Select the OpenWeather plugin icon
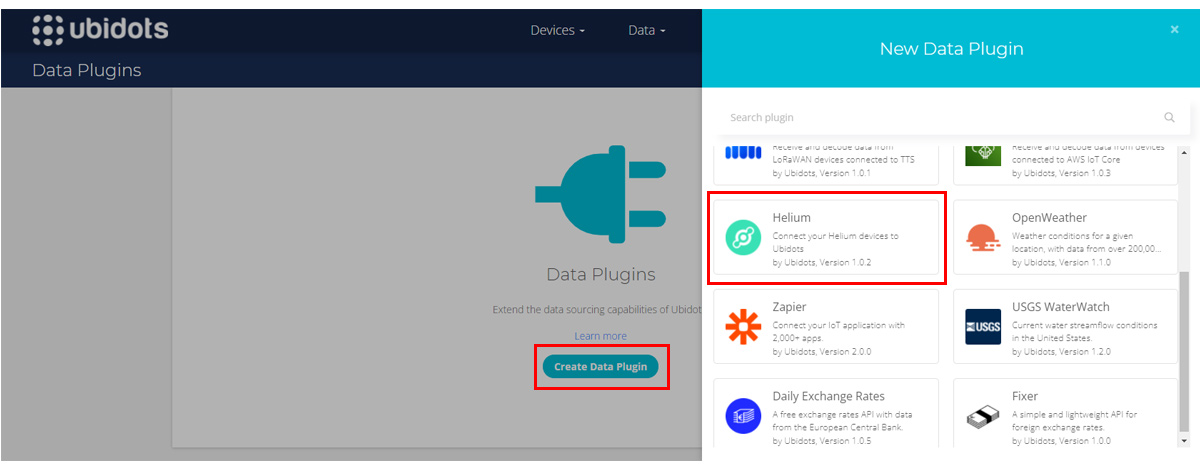Viewport: 1200px width, 470px height. coord(982,238)
